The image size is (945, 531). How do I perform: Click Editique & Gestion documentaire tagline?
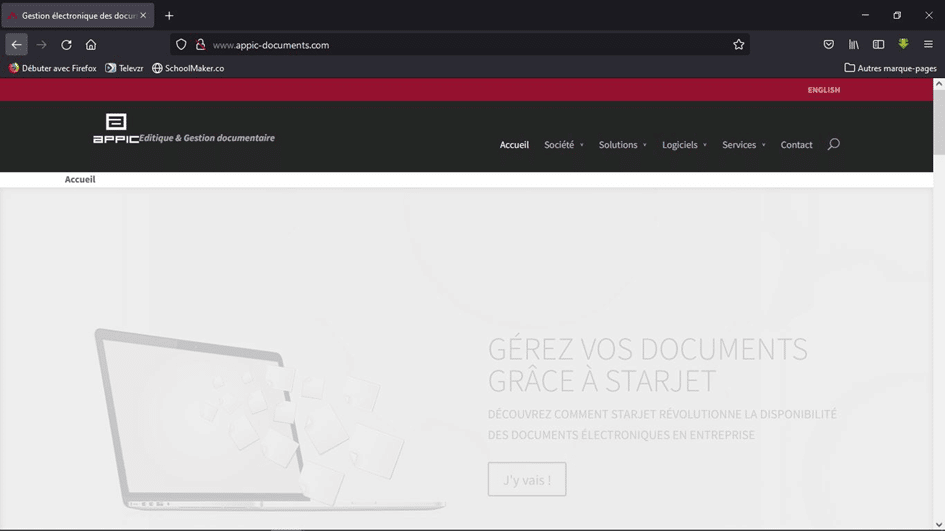[207, 138]
